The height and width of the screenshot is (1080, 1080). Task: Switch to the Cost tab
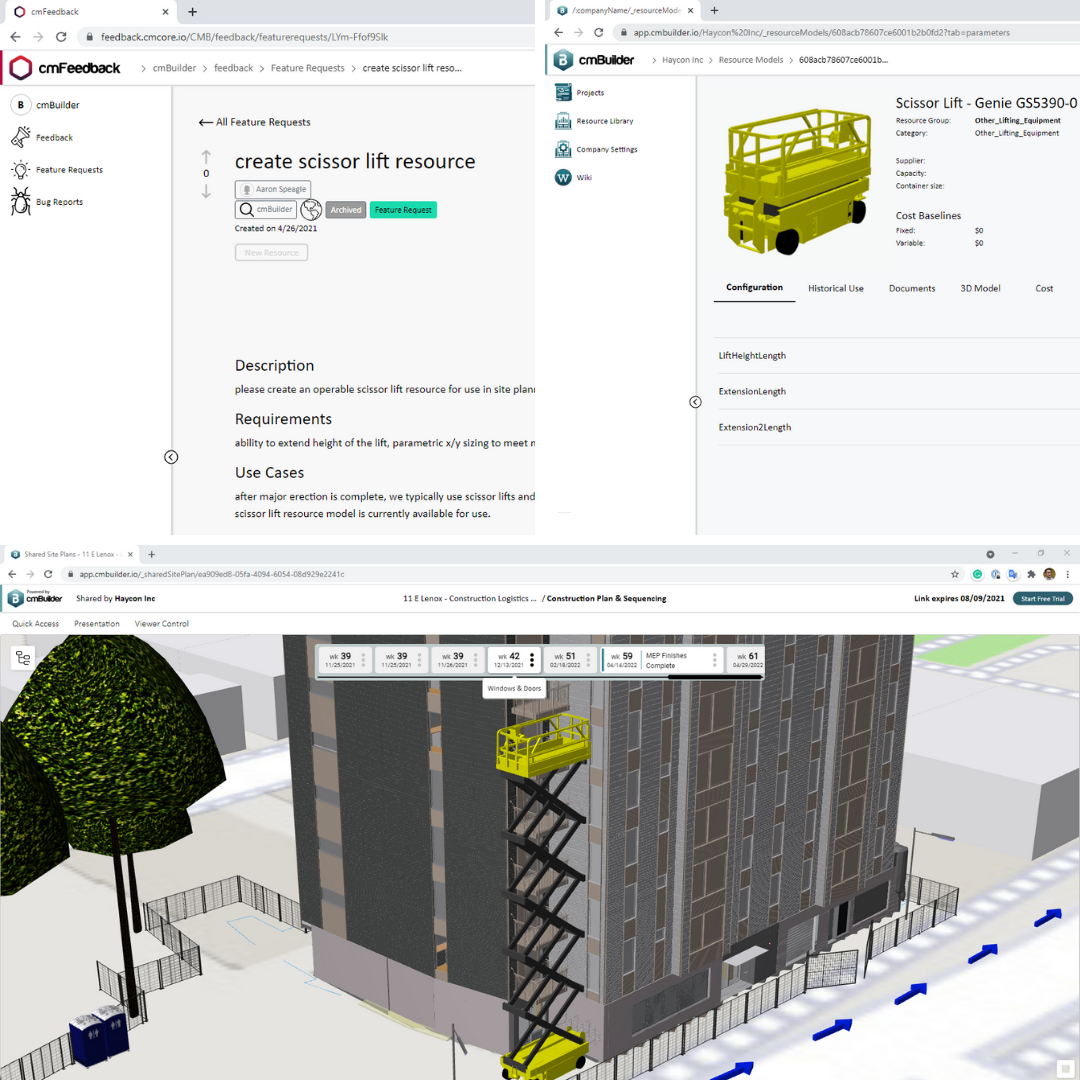click(1044, 289)
